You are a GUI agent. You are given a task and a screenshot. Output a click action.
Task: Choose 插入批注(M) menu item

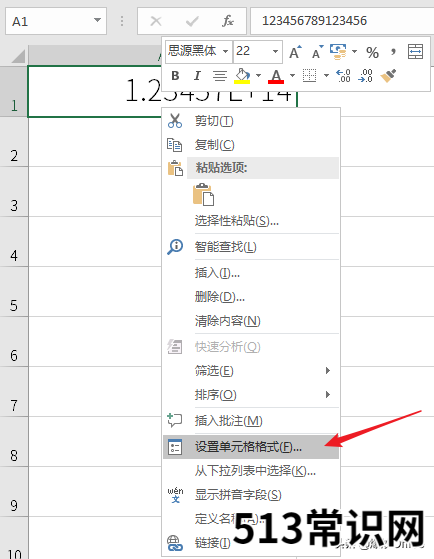coord(251,421)
